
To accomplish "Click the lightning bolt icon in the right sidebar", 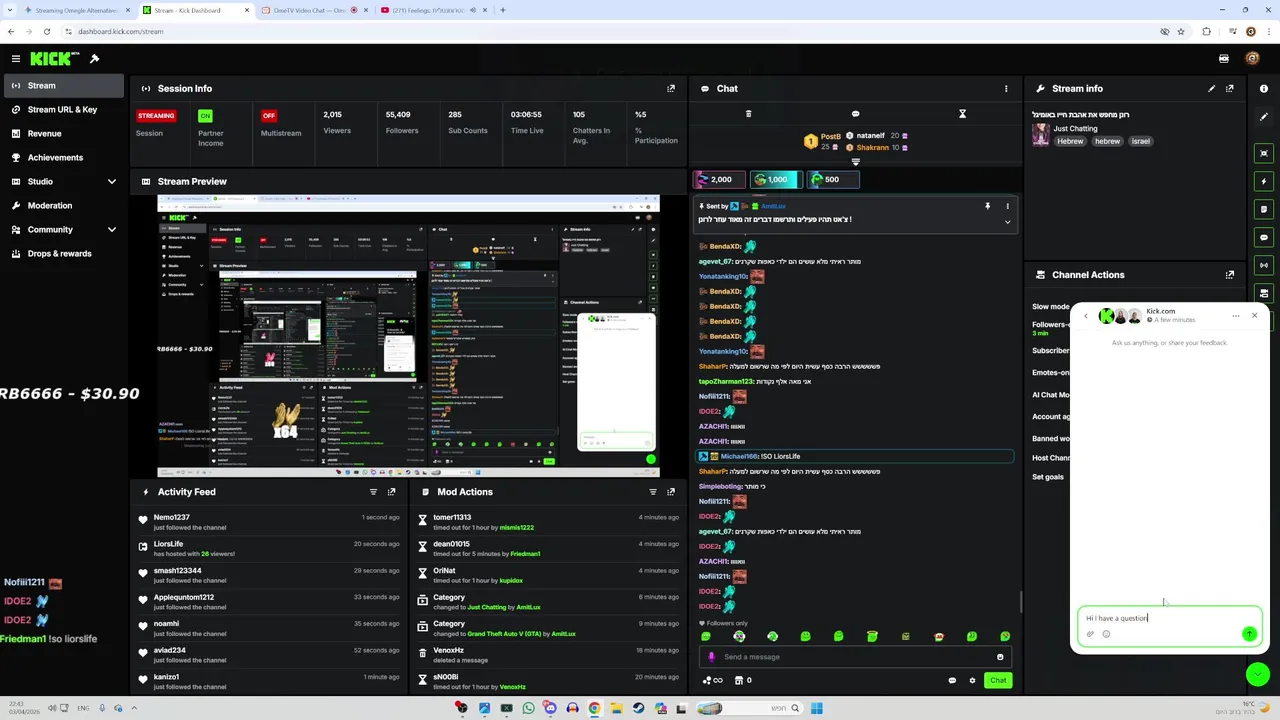I will click(1264, 182).
